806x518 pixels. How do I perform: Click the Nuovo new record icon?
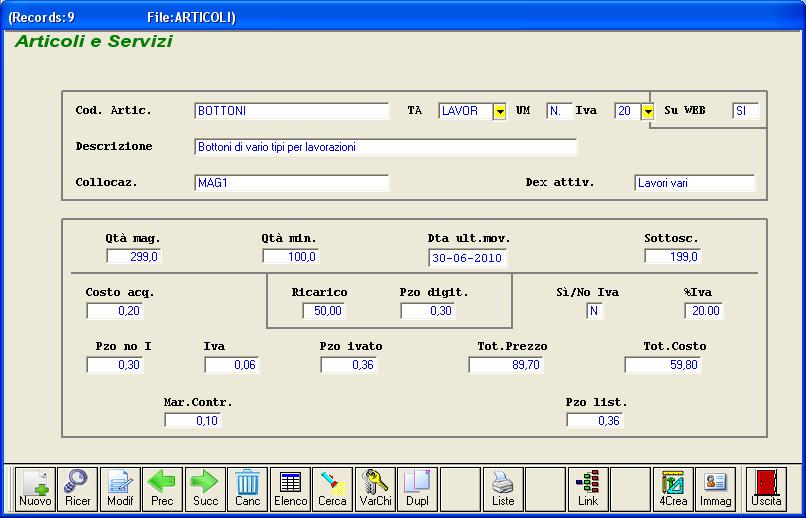[35, 489]
